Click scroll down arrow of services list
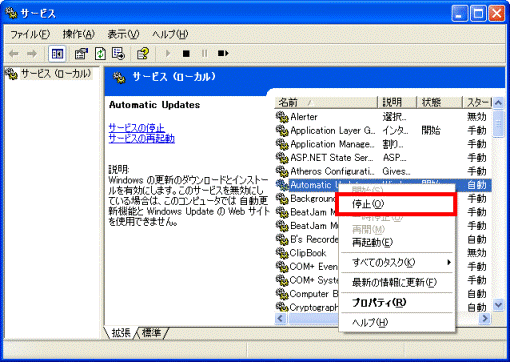The height and width of the screenshot is (362, 510). tap(498, 305)
